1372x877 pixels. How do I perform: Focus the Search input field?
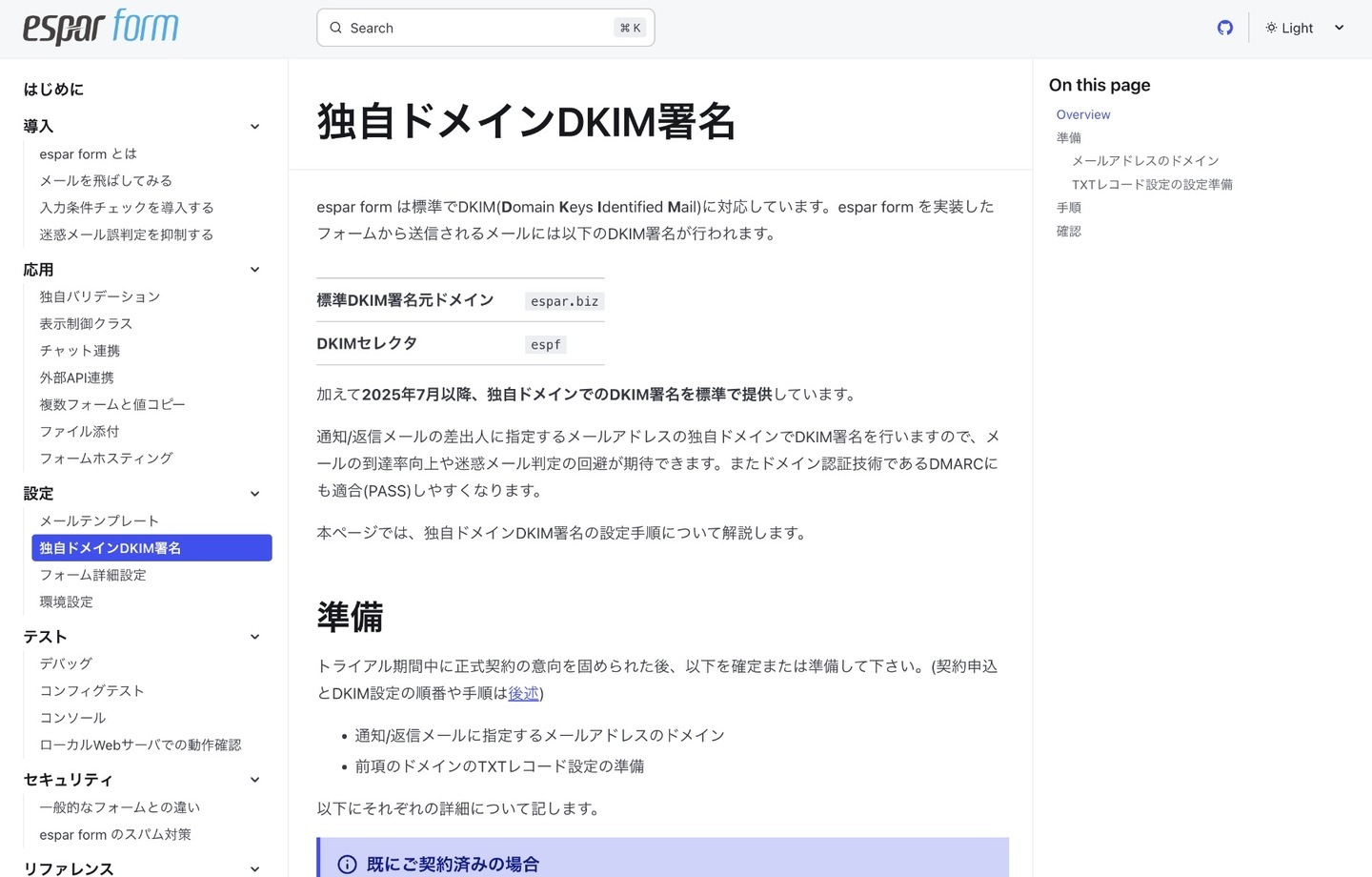point(485,28)
